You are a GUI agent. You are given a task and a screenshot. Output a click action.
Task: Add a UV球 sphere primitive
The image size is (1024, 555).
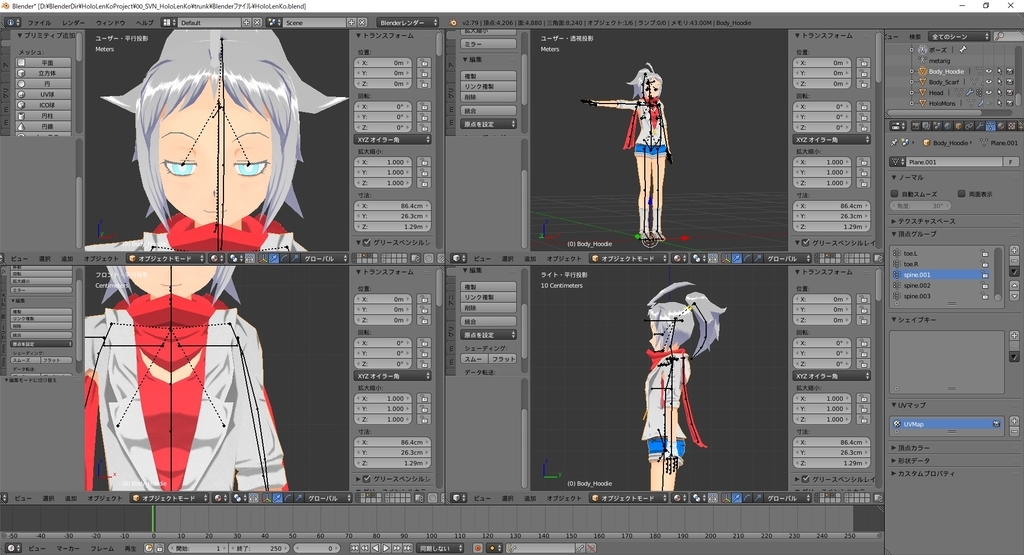tap(44, 94)
